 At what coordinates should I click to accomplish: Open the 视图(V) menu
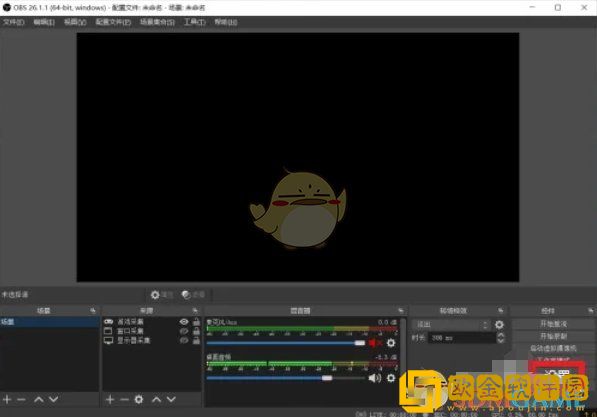[75, 22]
